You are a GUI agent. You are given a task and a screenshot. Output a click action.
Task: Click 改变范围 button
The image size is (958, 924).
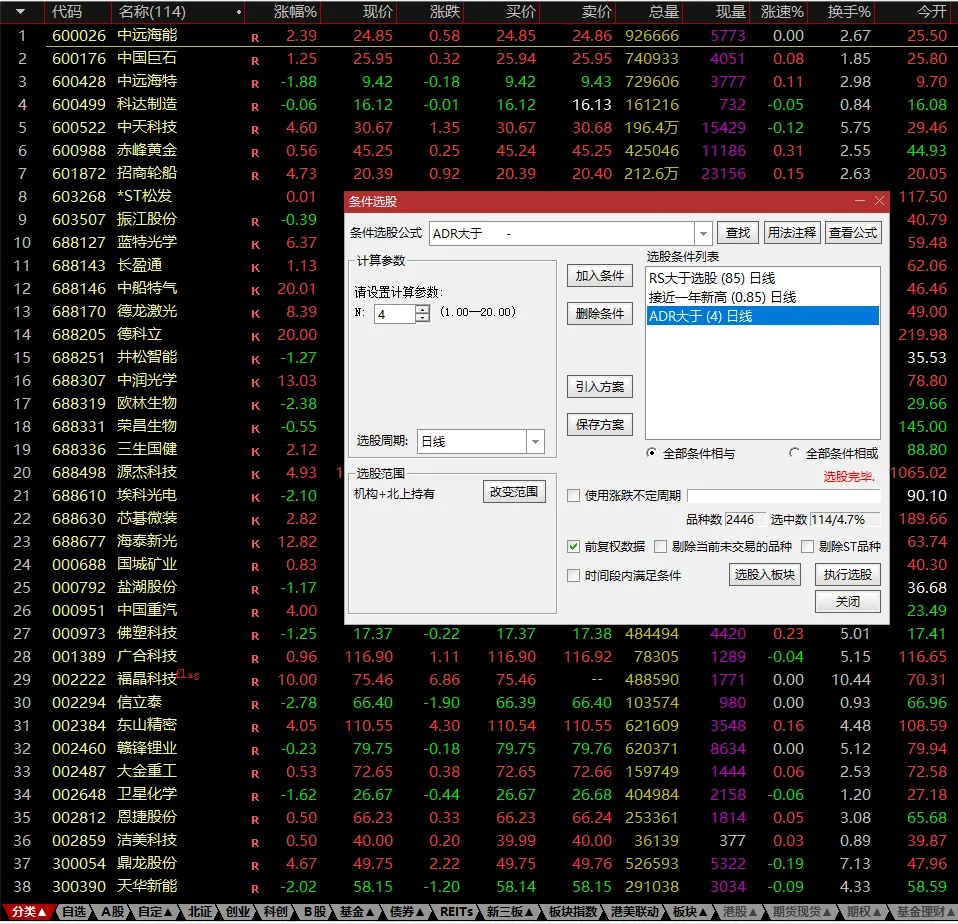pos(514,492)
